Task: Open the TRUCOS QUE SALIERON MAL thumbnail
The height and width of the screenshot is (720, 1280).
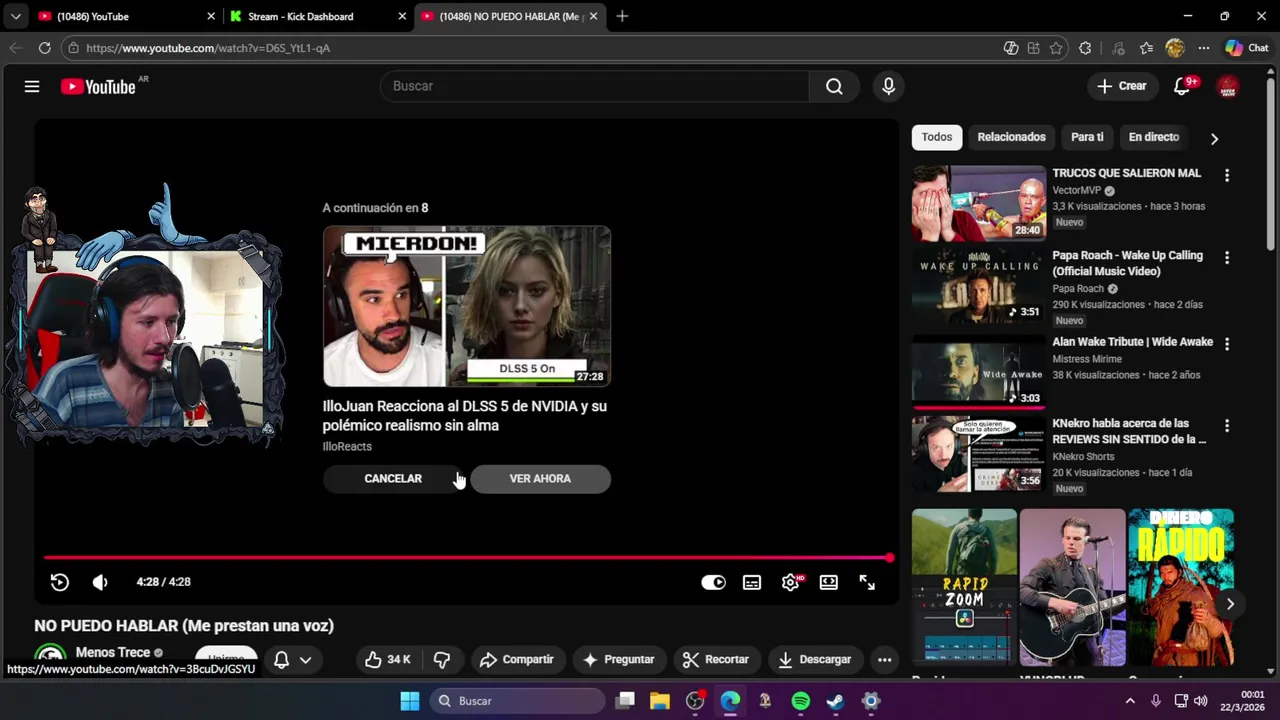Action: click(979, 203)
